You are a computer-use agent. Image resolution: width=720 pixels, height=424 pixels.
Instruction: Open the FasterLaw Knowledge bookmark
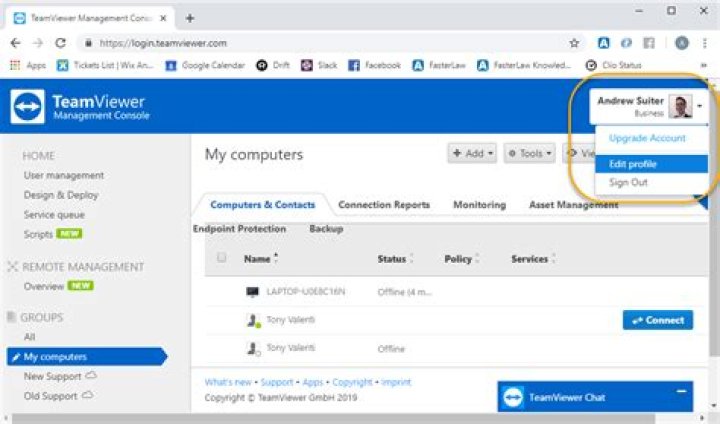(524, 65)
